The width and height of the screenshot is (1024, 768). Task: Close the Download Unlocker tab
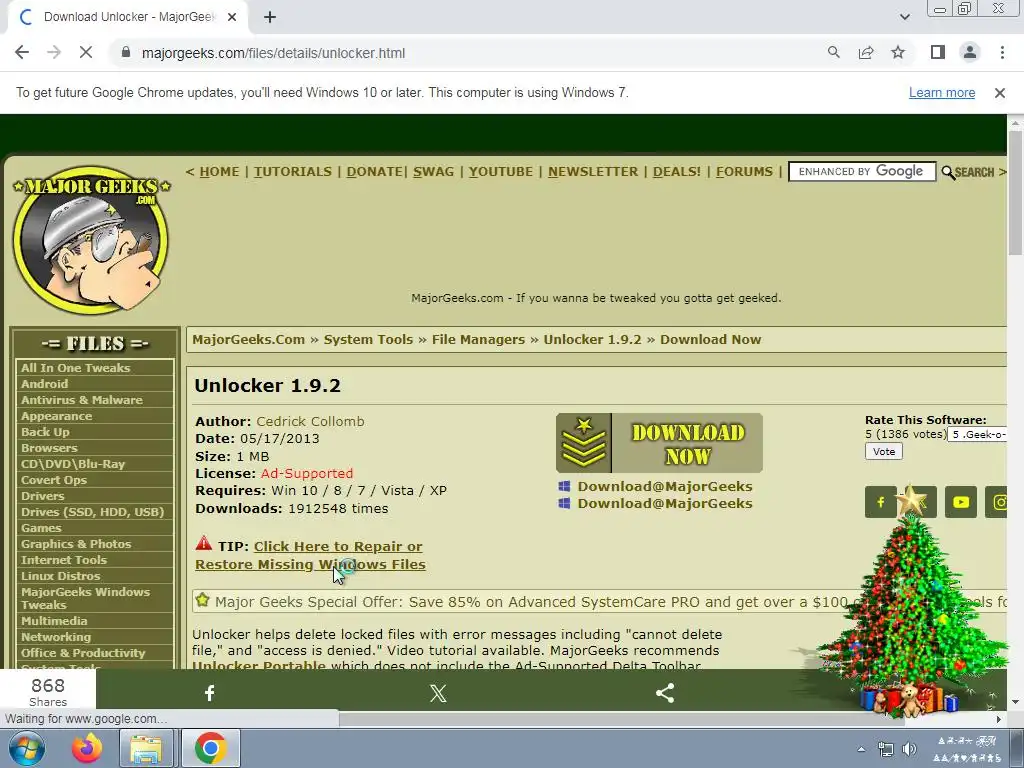(232, 18)
